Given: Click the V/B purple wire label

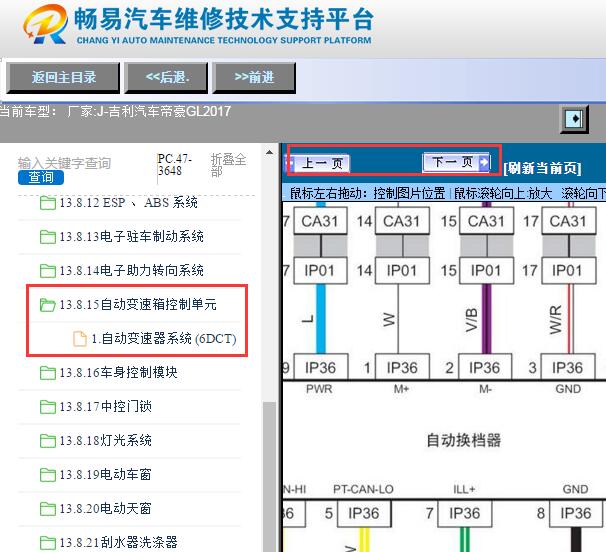Looking at the screenshot, I should [x=471, y=320].
